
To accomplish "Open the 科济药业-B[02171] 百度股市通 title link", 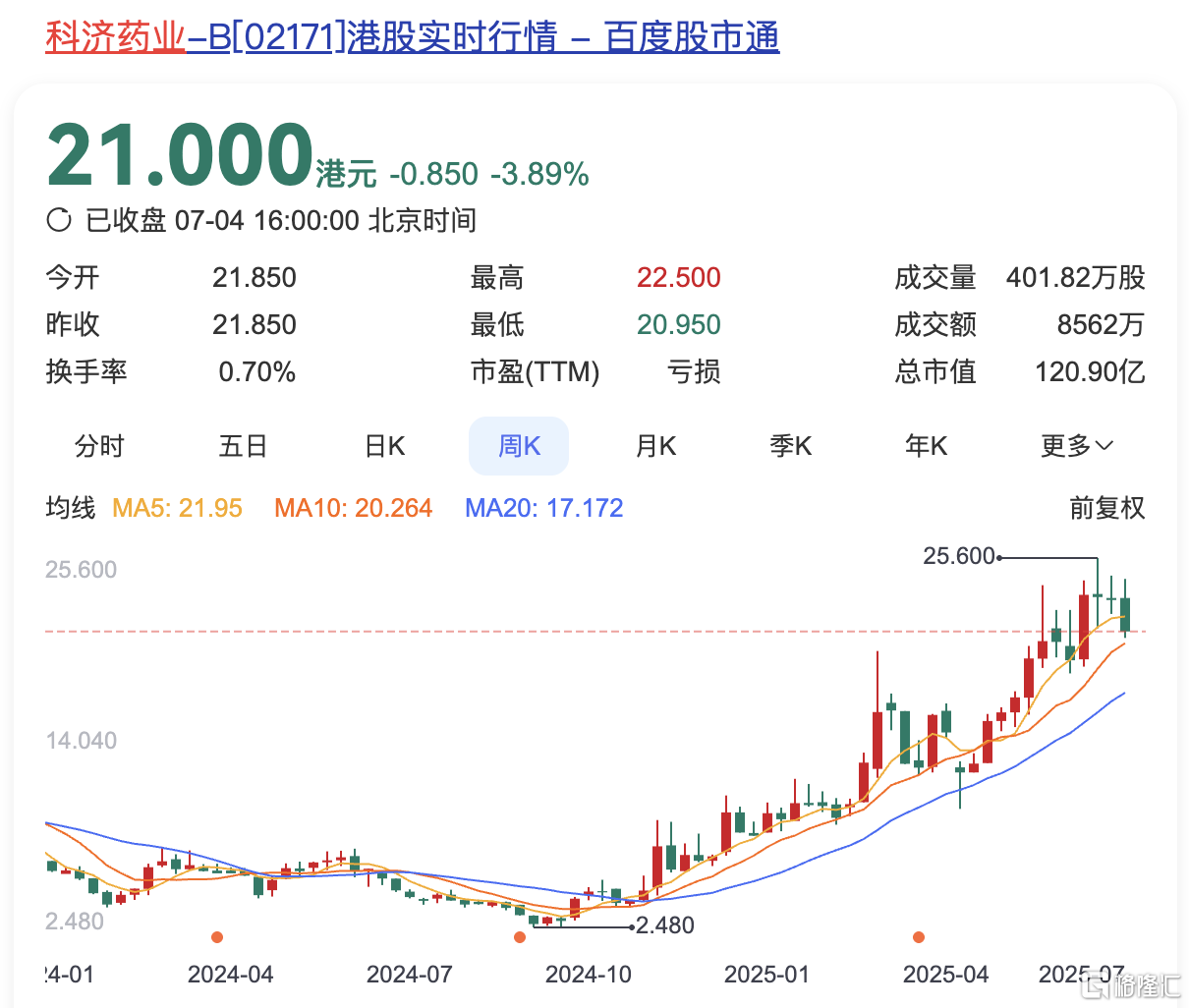I will [x=412, y=37].
